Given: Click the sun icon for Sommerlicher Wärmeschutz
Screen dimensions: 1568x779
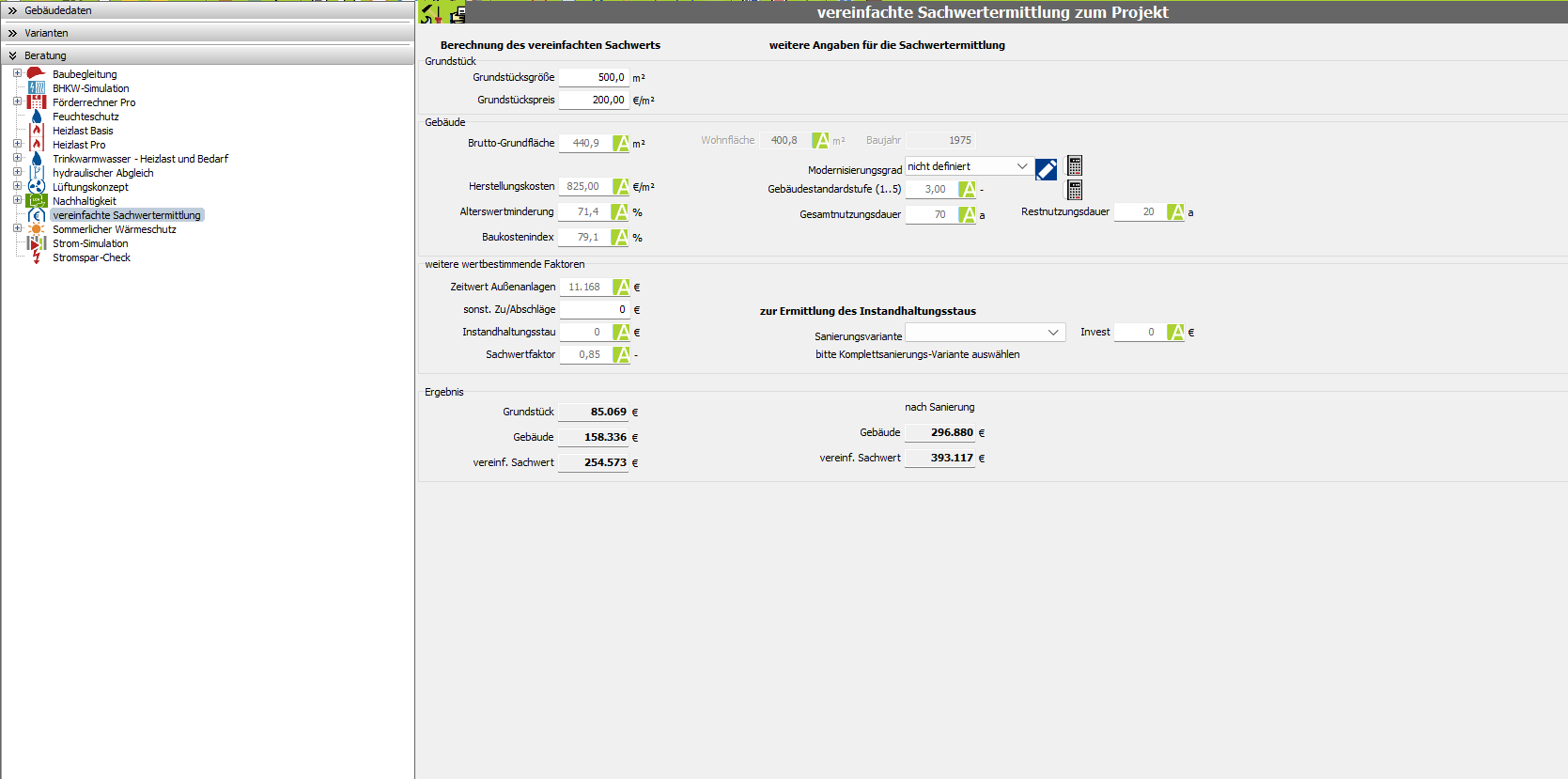Looking at the screenshot, I should pos(37,228).
